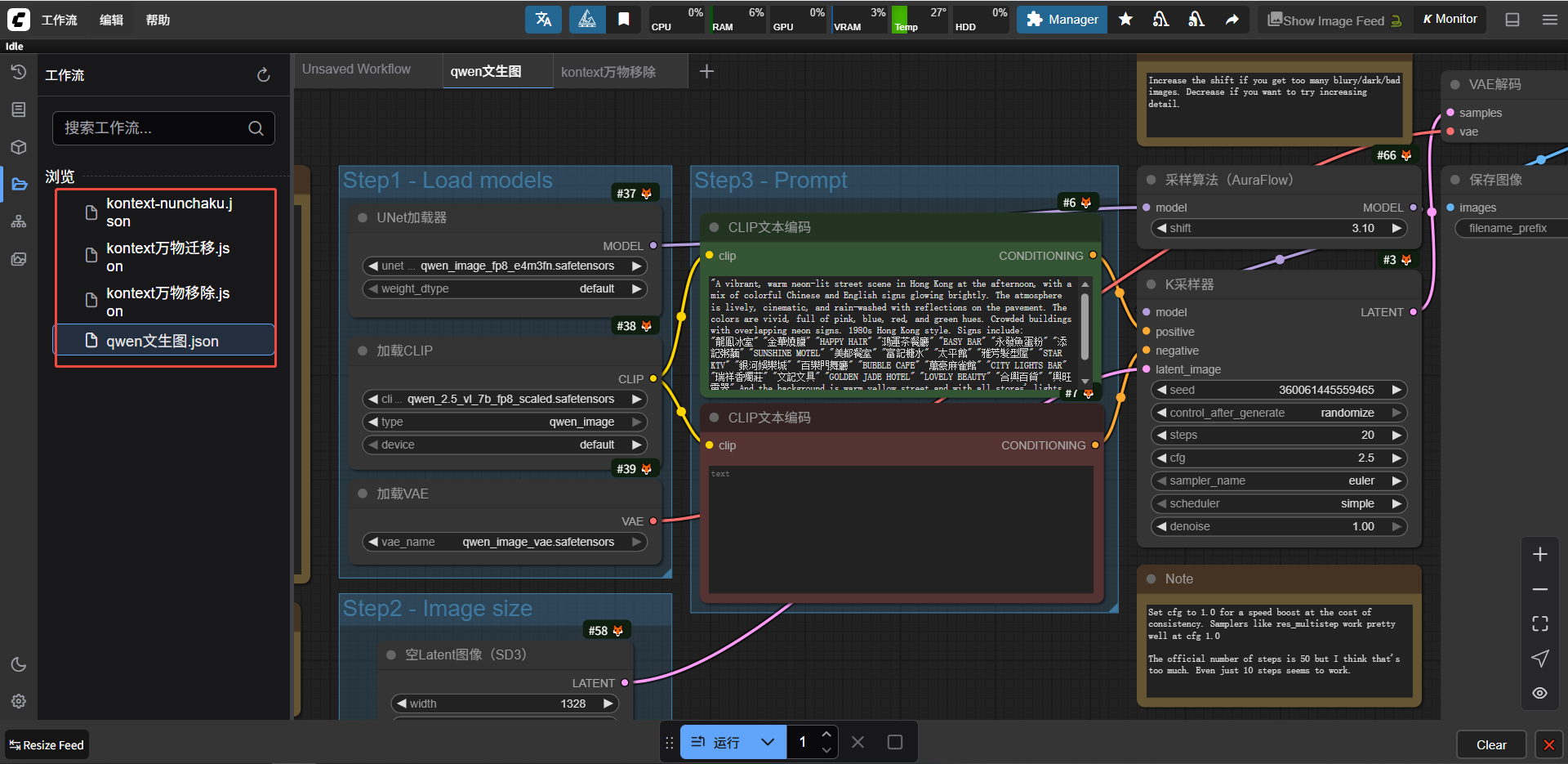Open the device default dropdown

coord(505,445)
